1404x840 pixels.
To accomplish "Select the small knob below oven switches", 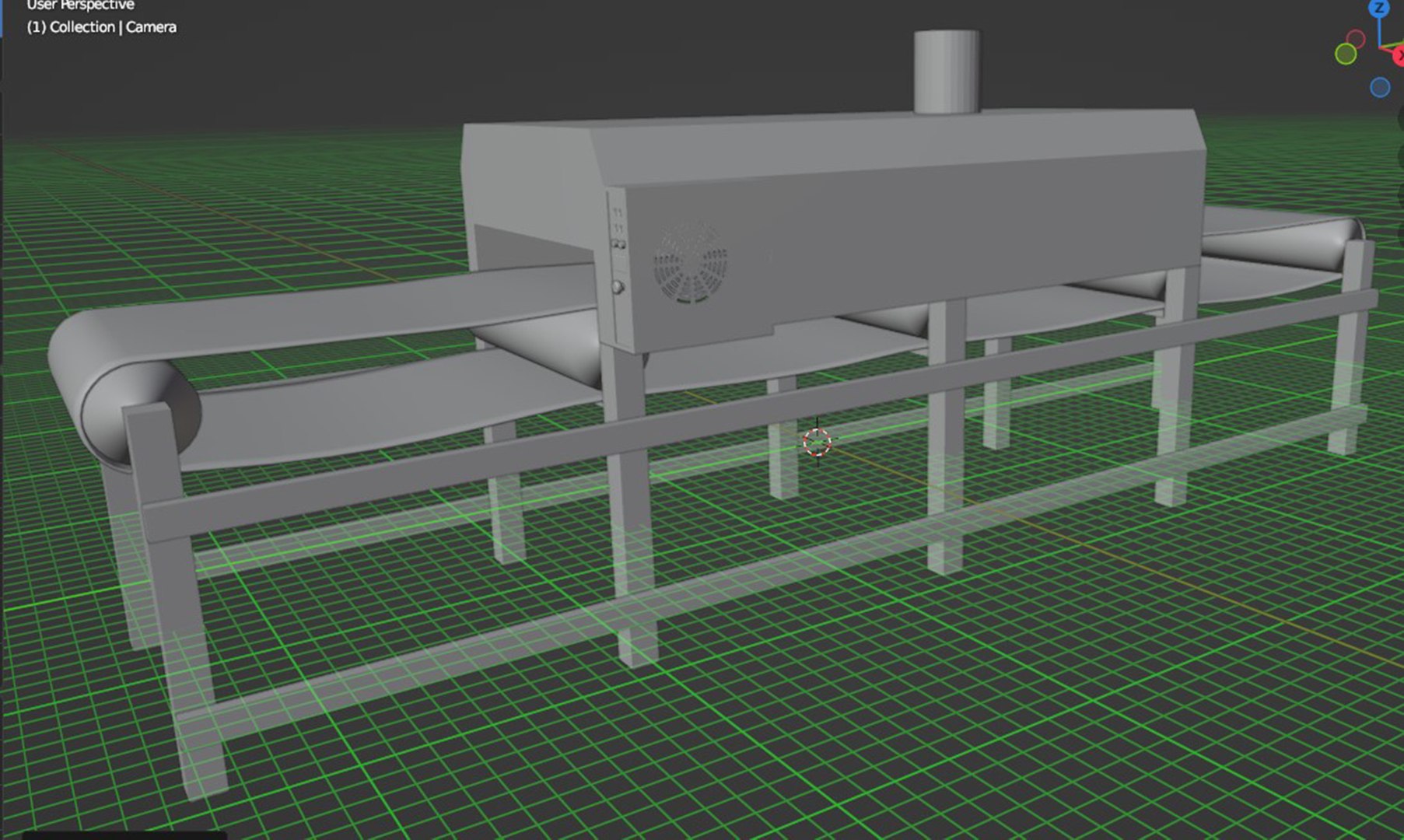I will tap(618, 288).
